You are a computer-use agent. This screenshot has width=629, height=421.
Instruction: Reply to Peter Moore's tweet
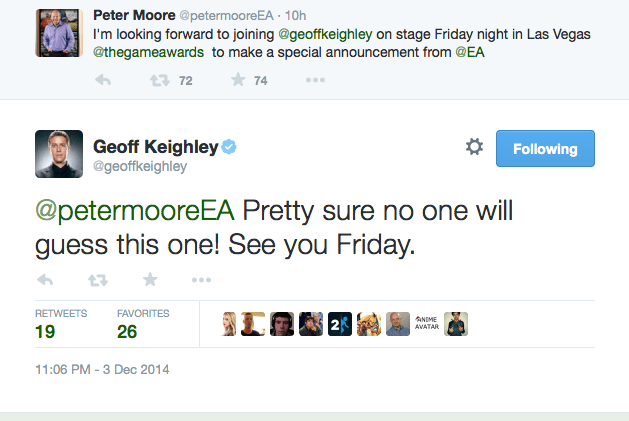point(103,80)
